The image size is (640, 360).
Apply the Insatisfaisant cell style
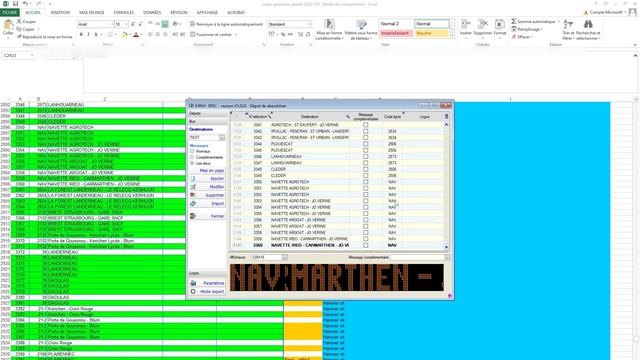click(x=396, y=33)
